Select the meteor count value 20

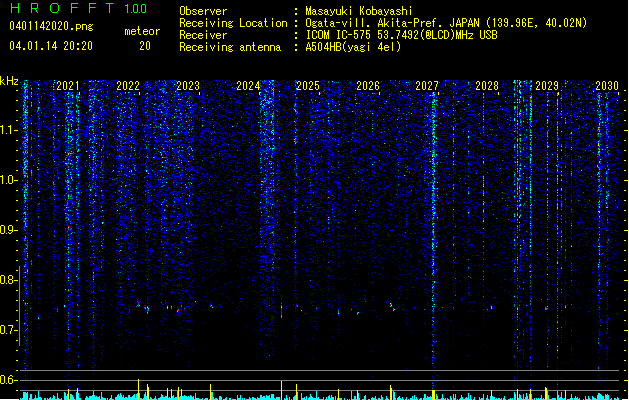(145, 46)
